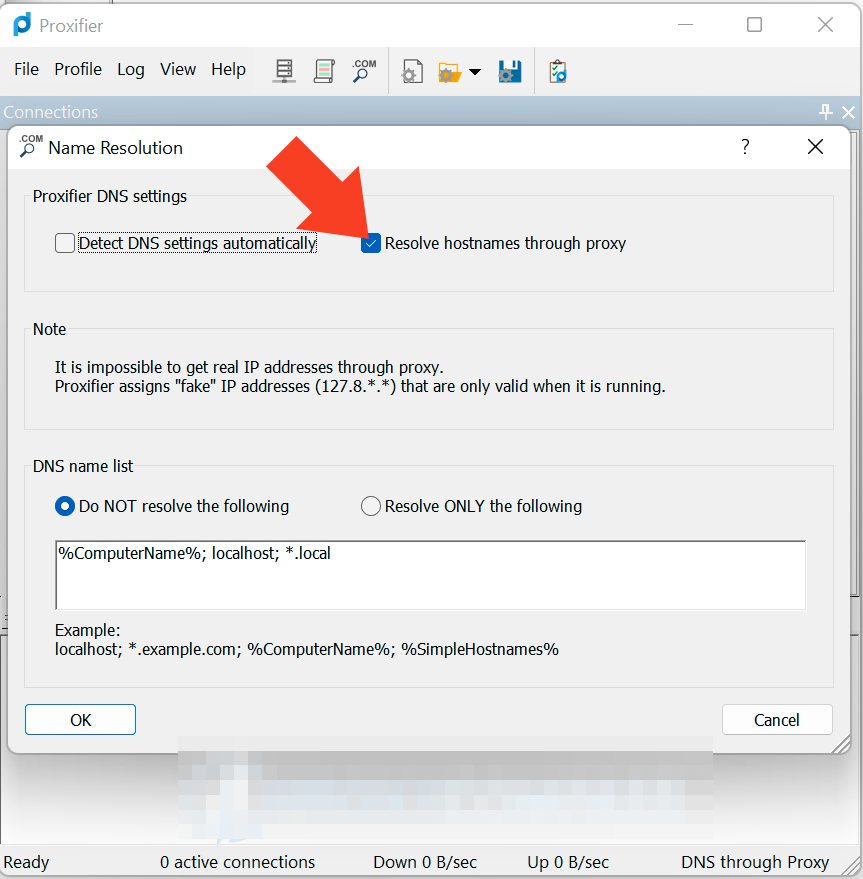Click Save Profile floppy icon
The image size is (863, 879).
tap(510, 72)
